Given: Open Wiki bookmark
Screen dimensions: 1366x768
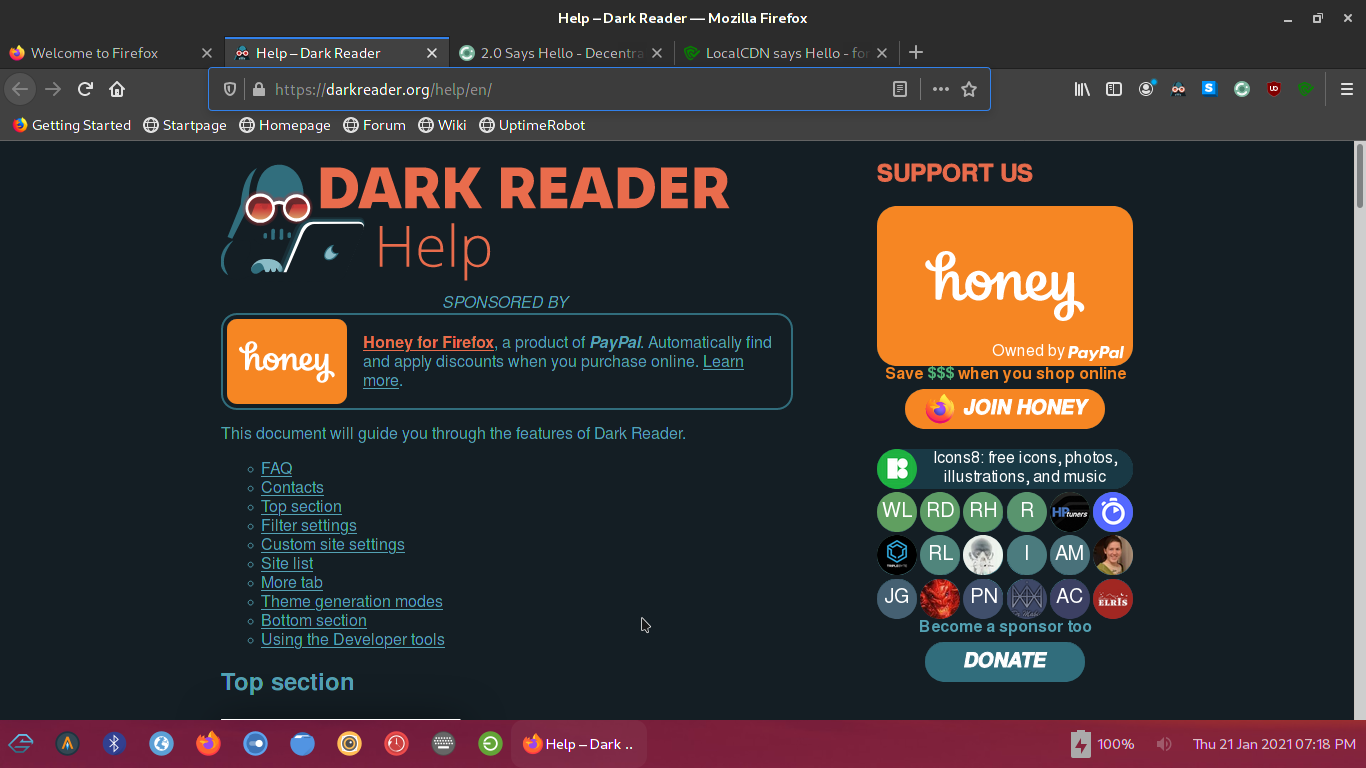Looking at the screenshot, I should pos(442,125).
